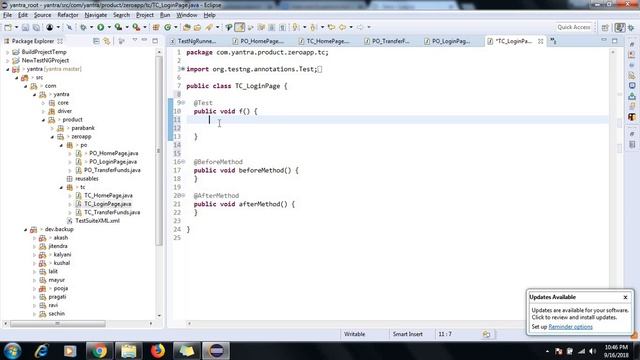Click the Search flashlight toolbar icon
640x360 pixels.
[x=209, y=27]
